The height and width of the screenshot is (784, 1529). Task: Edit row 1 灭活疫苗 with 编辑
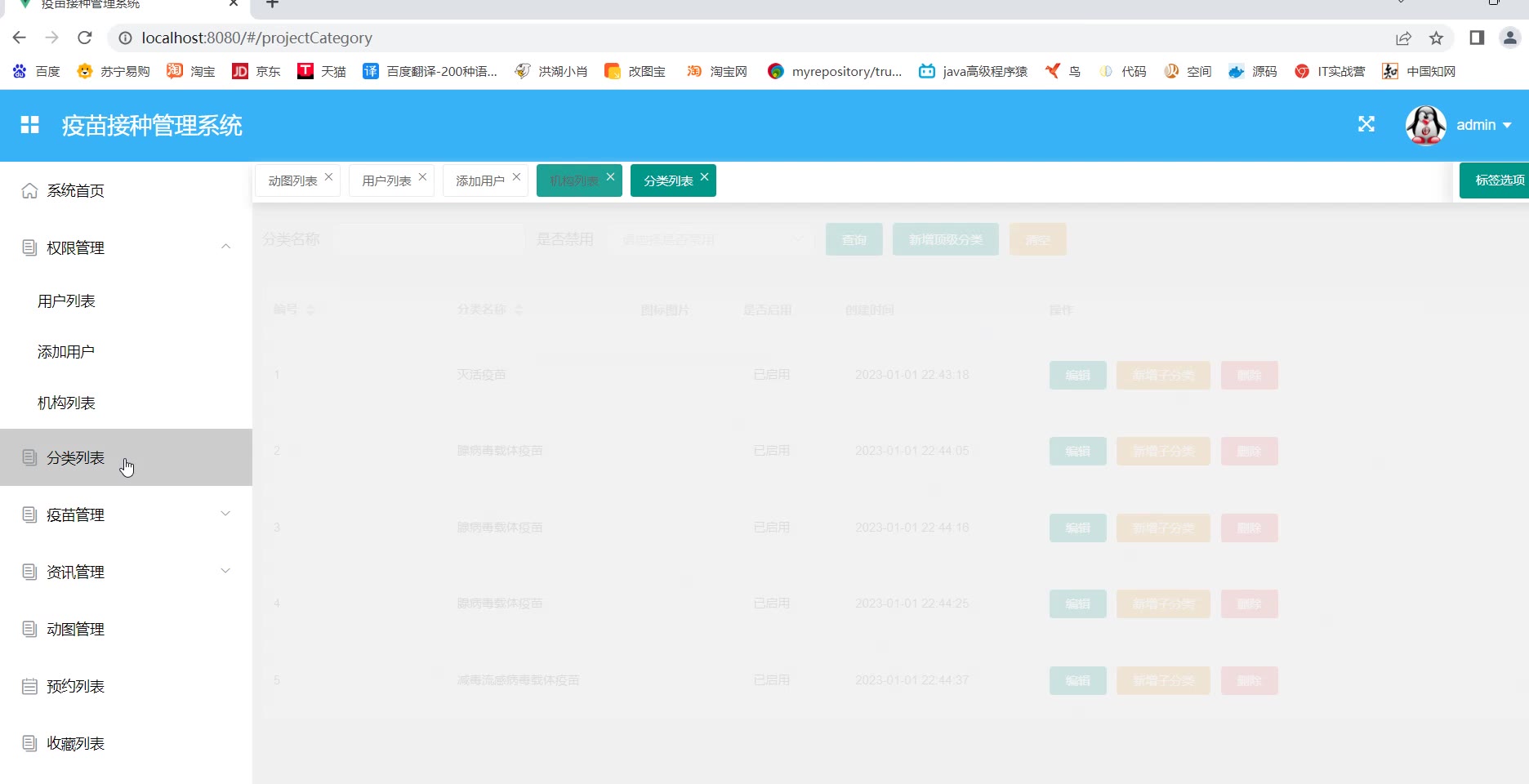pos(1078,376)
